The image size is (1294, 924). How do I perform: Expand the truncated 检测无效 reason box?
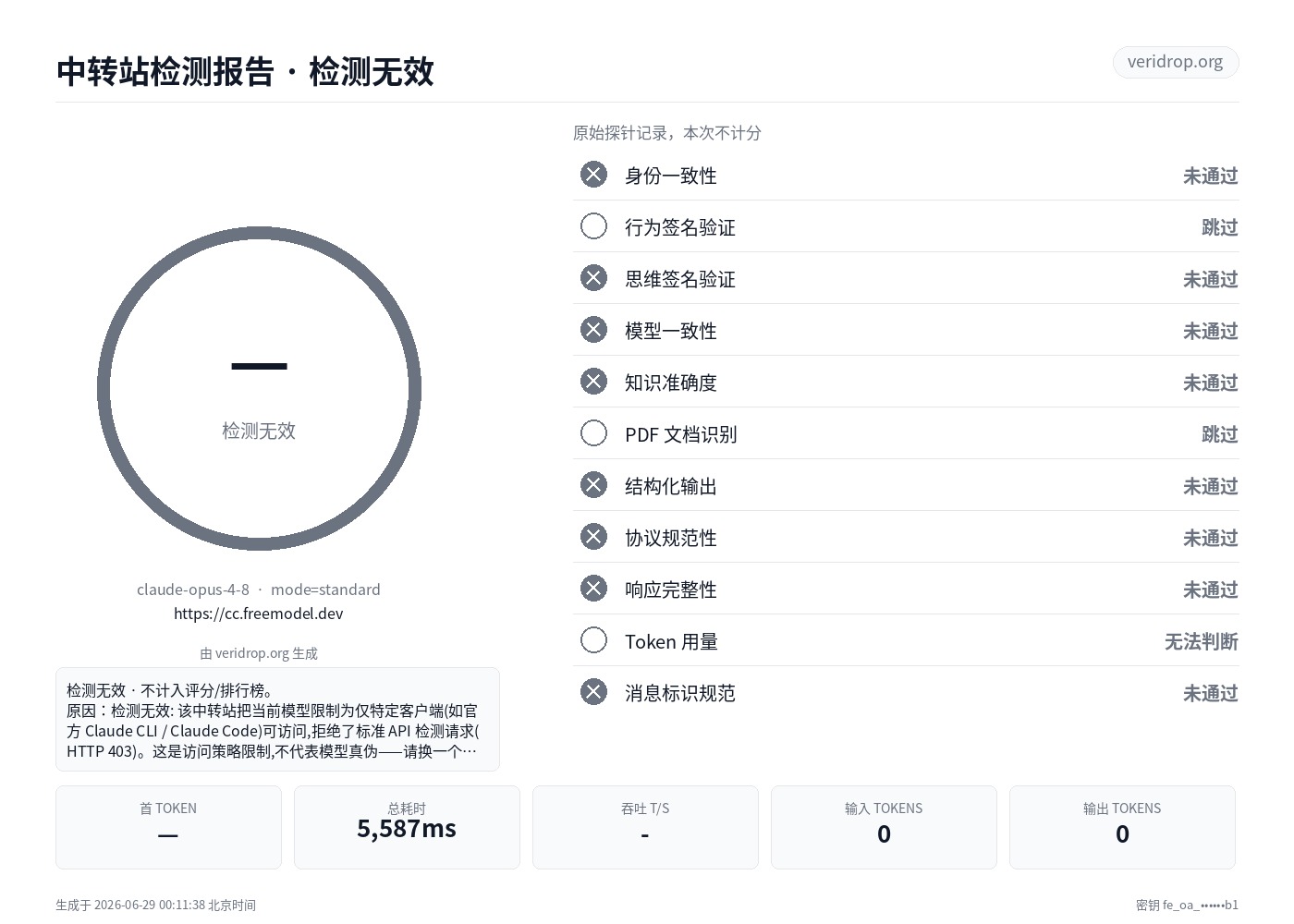click(x=277, y=720)
